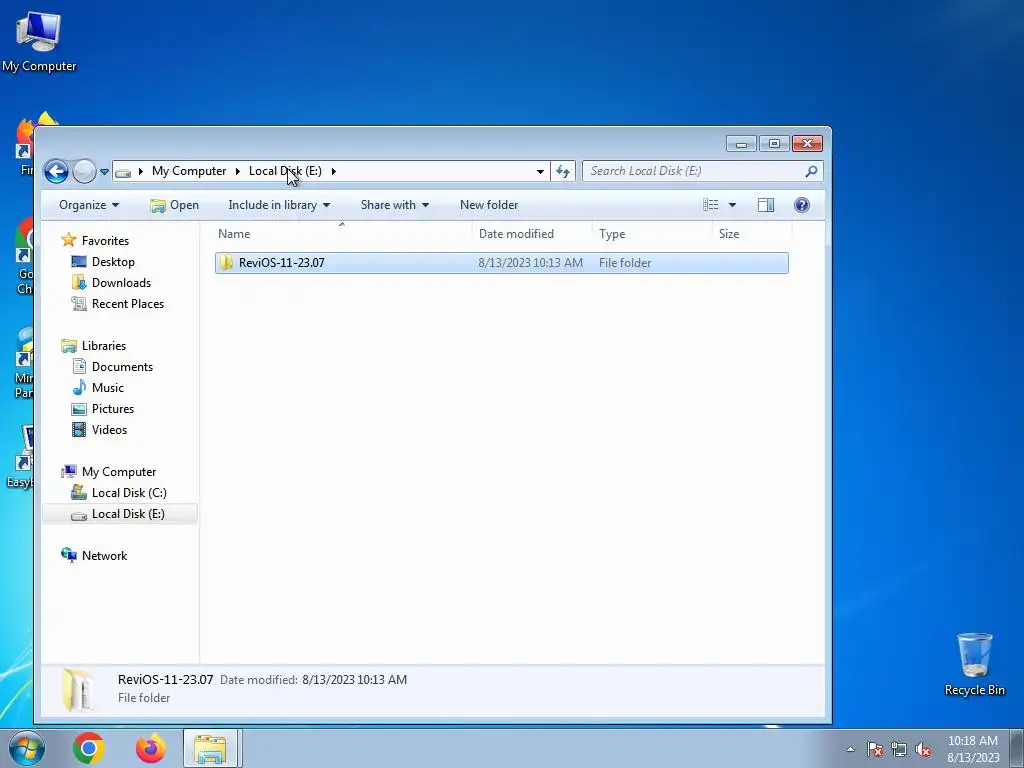Open Local Disk (C:) in navigation pane

pyautogui.click(x=129, y=492)
